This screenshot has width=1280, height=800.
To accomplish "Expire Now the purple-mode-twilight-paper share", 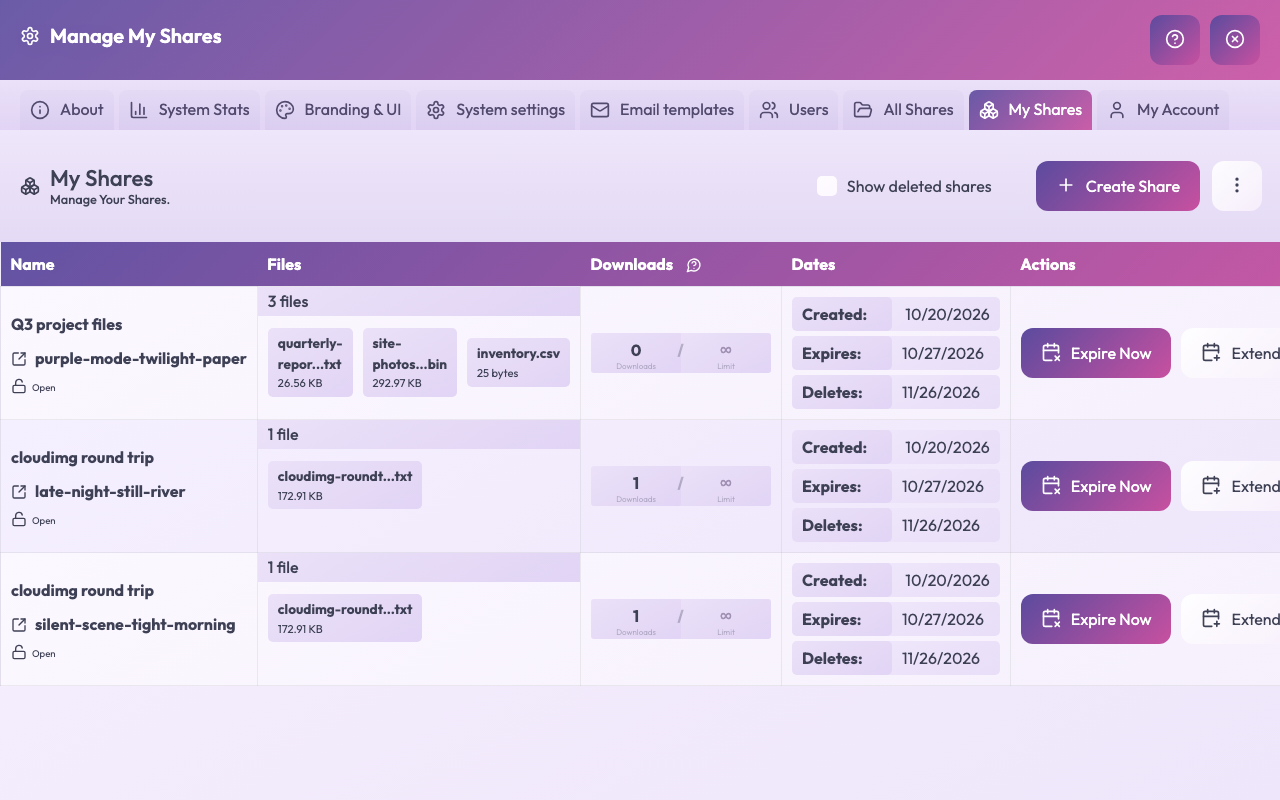I will (1096, 353).
